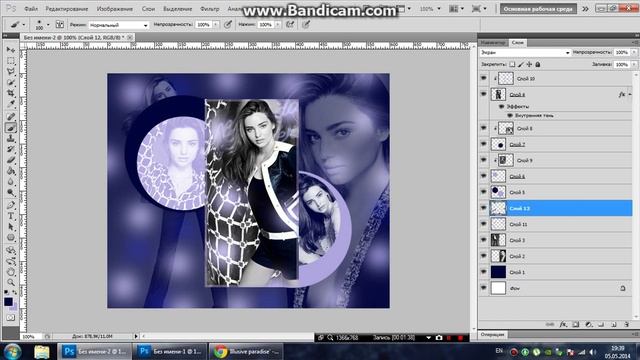Image resolution: width=640 pixels, height=360 pixels.
Task: Select the Healing Brush tool
Action: point(11,117)
